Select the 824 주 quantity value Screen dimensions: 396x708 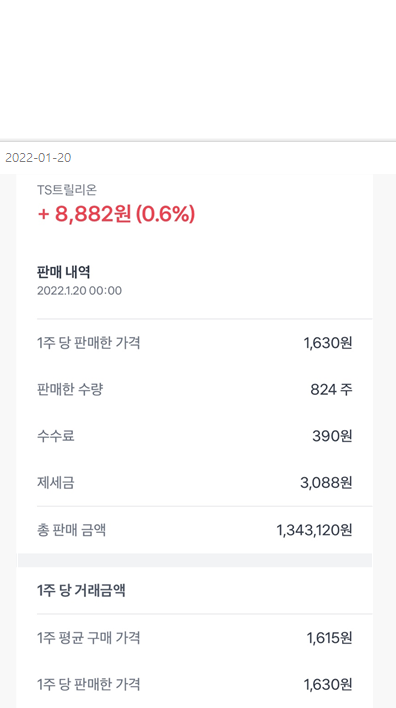[331, 390]
